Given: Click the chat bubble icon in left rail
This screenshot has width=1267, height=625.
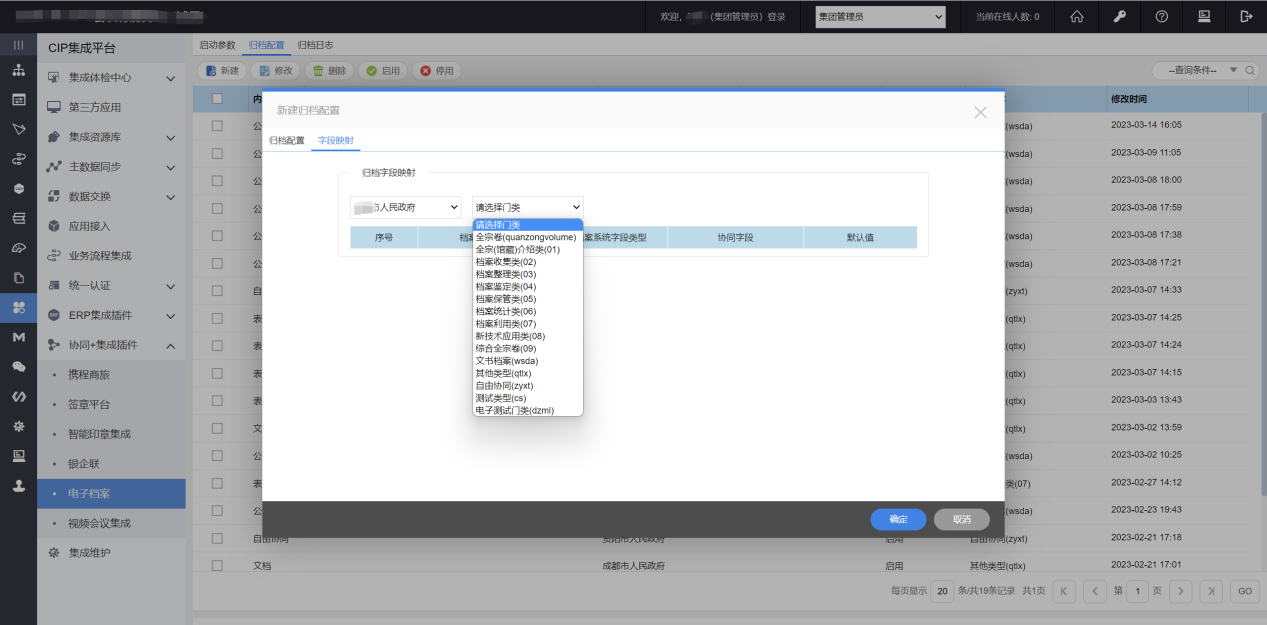Looking at the screenshot, I should click(18, 367).
